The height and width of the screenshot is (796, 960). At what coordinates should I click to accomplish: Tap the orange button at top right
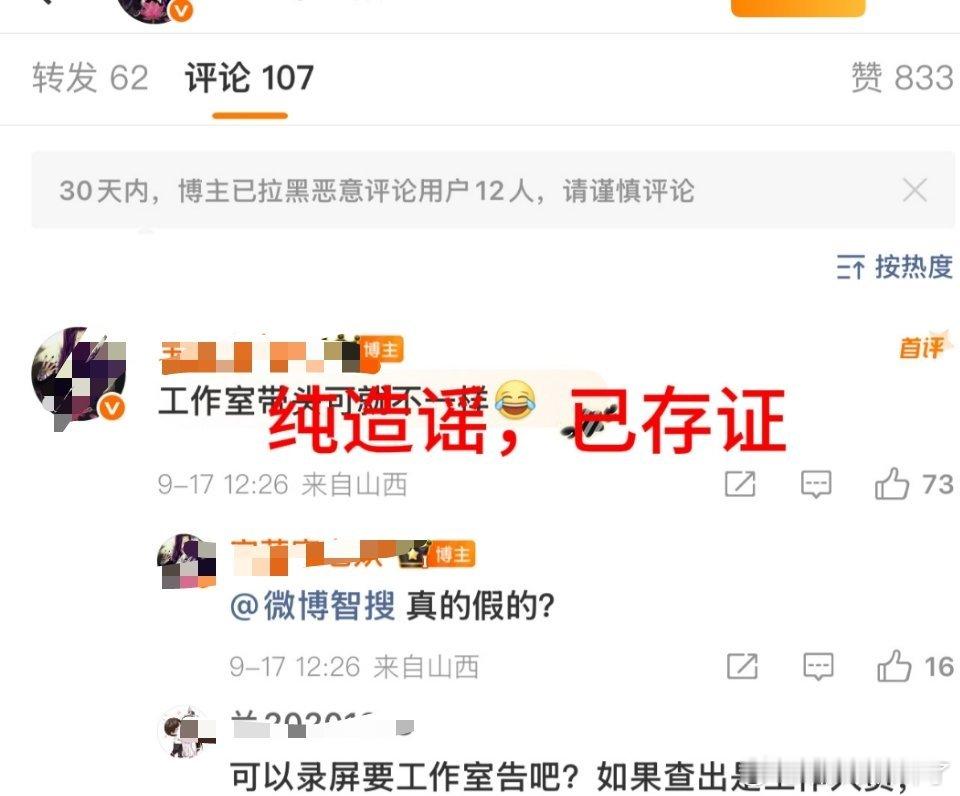[798, 7]
